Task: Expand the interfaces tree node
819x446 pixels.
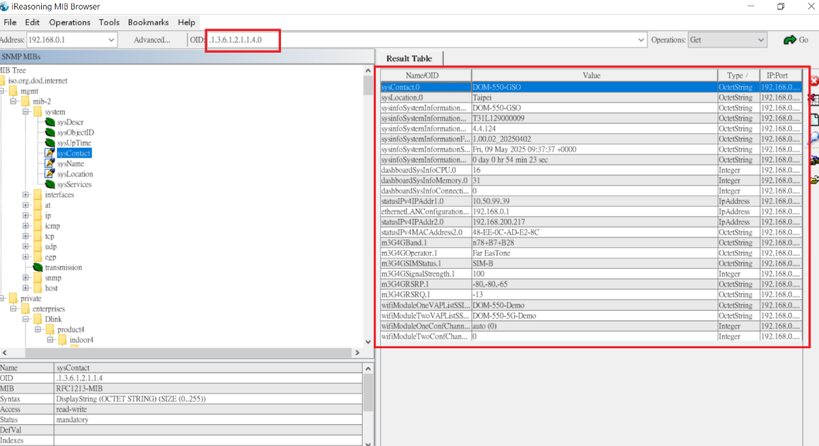Action: (x=26, y=195)
